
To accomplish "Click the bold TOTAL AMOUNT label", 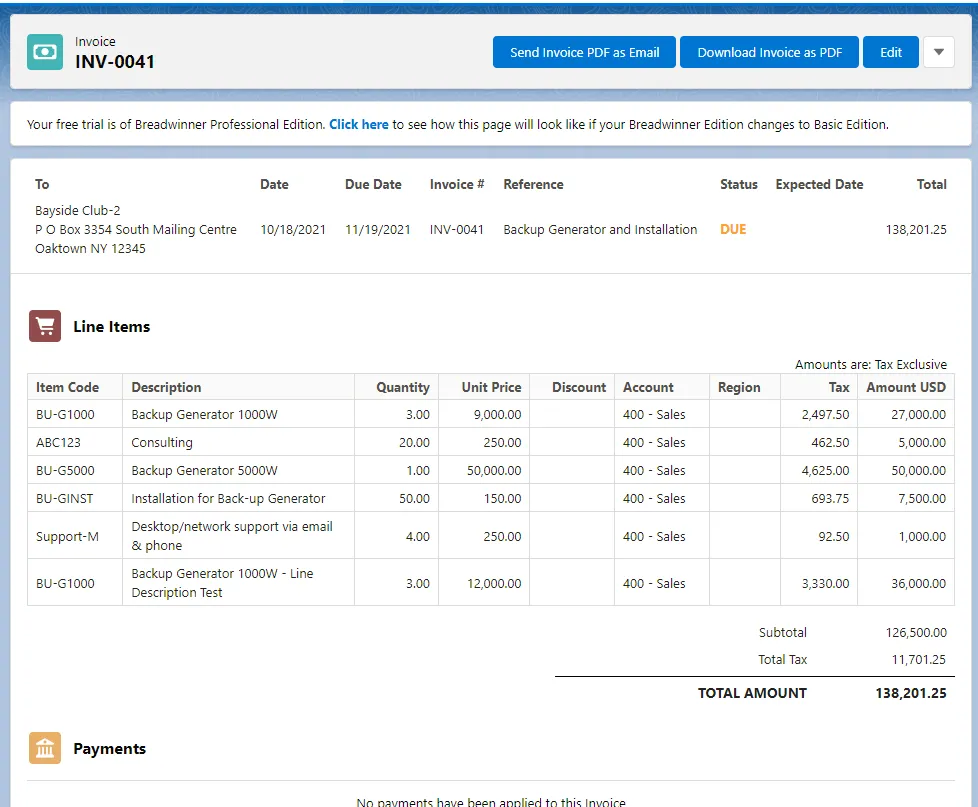I will [x=752, y=693].
